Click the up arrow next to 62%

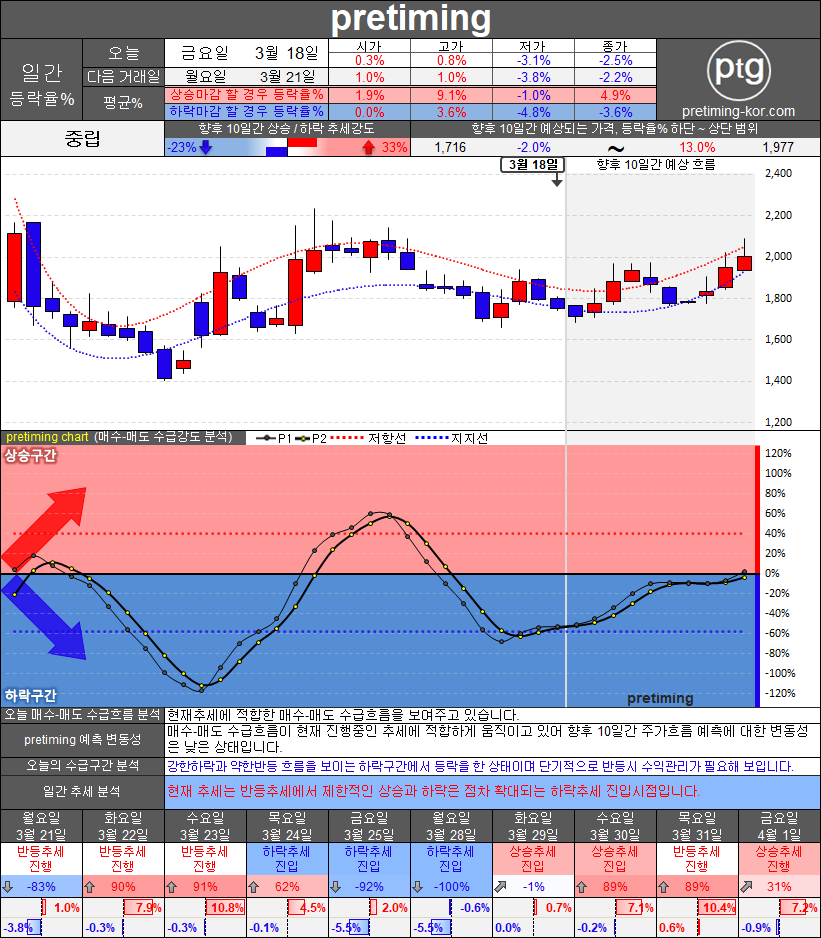[254, 887]
